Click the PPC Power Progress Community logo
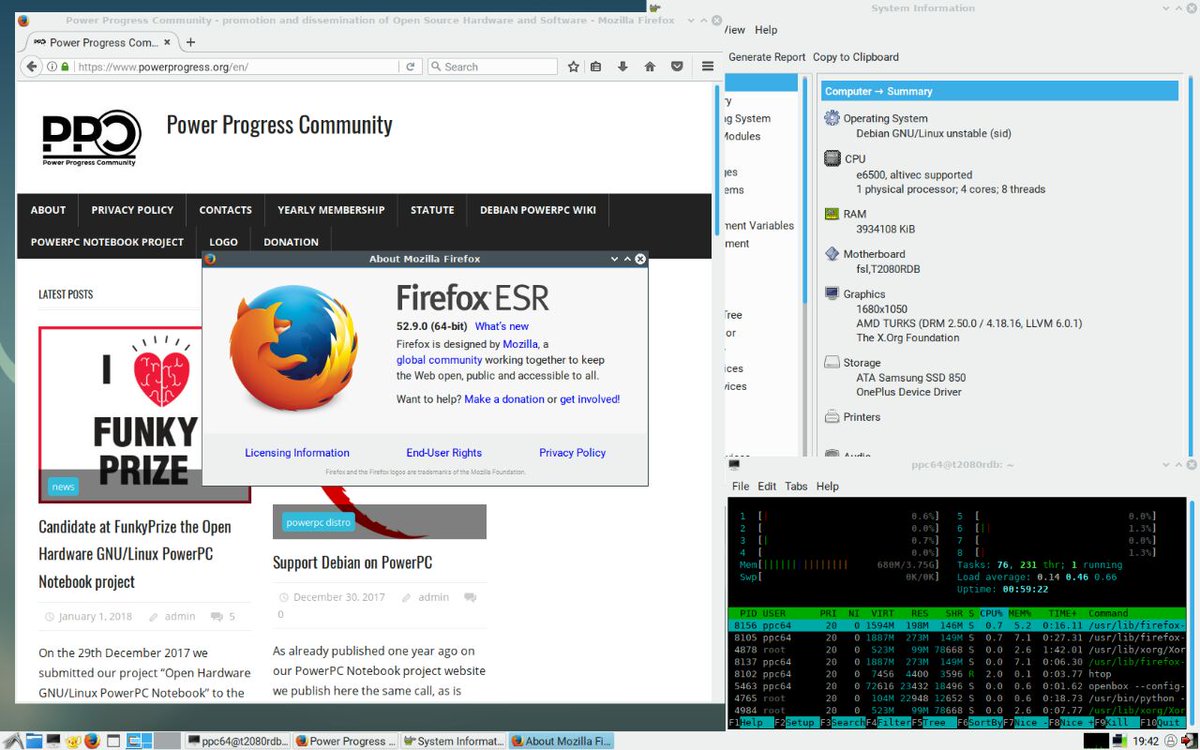 tap(90, 138)
